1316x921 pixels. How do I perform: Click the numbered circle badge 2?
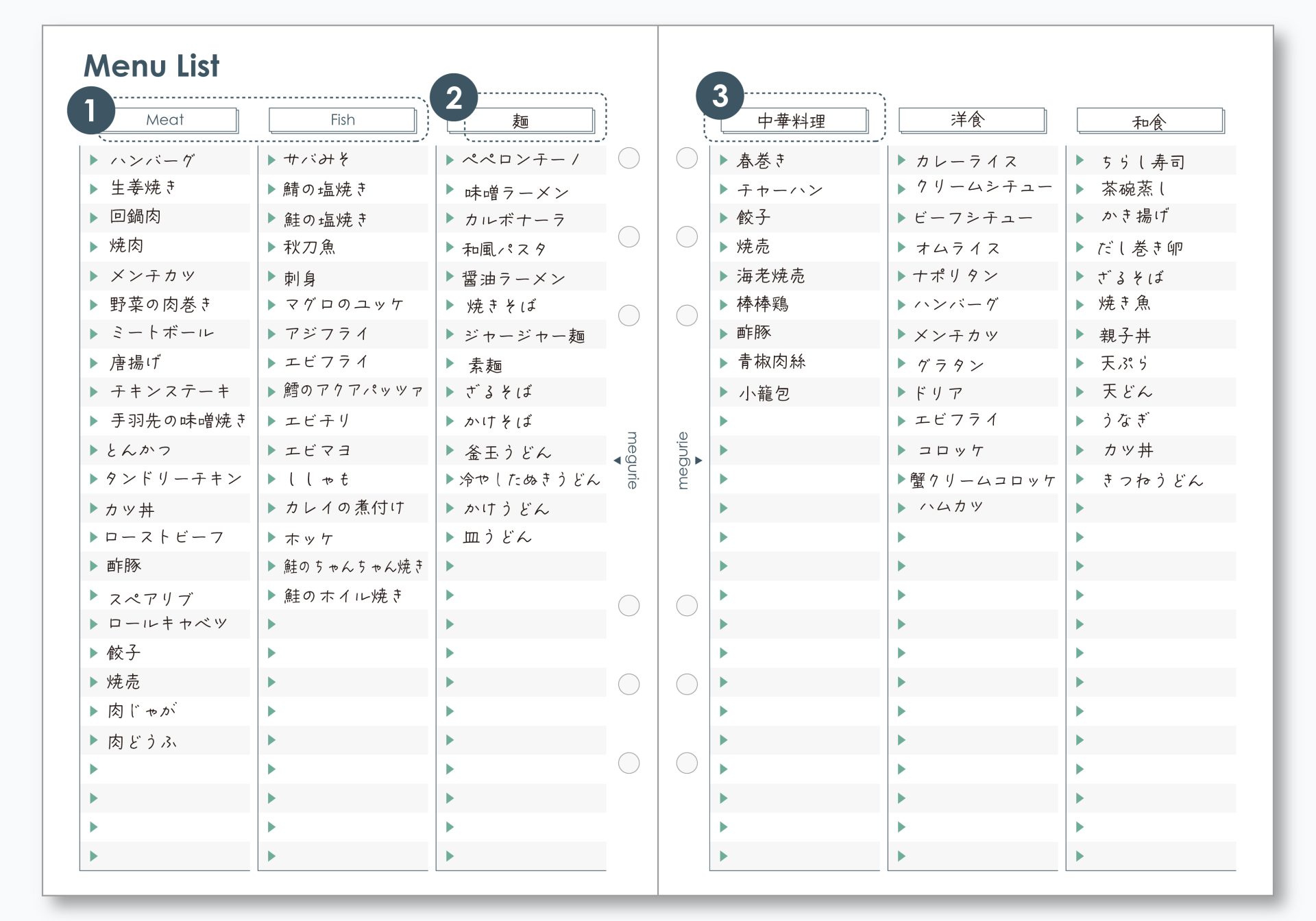click(x=453, y=98)
